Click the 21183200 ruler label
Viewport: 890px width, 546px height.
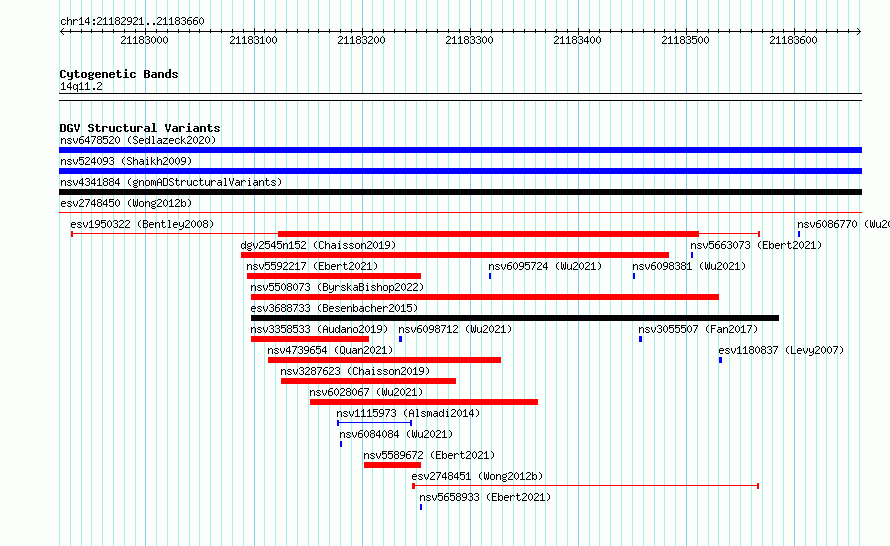pos(361,40)
